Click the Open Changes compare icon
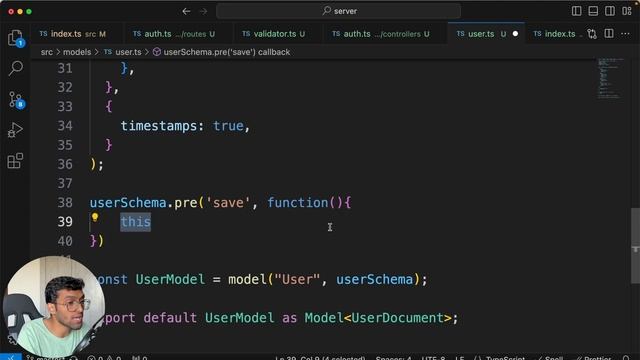 tap(592, 34)
